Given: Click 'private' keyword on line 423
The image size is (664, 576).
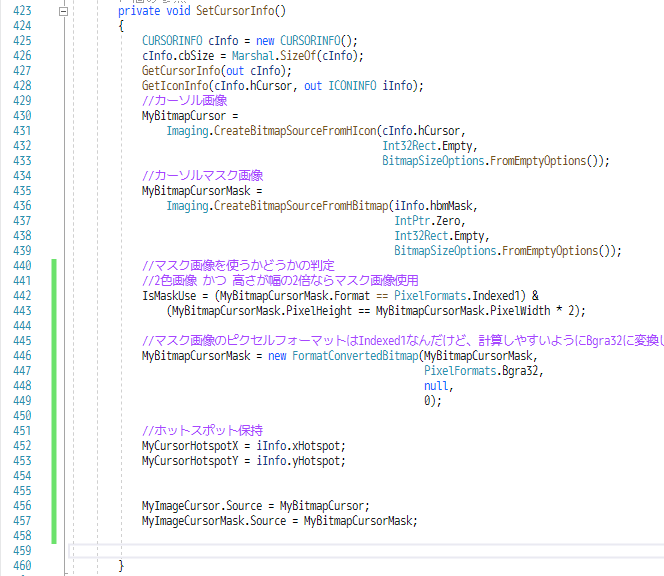Looking at the screenshot, I should [x=139, y=11].
